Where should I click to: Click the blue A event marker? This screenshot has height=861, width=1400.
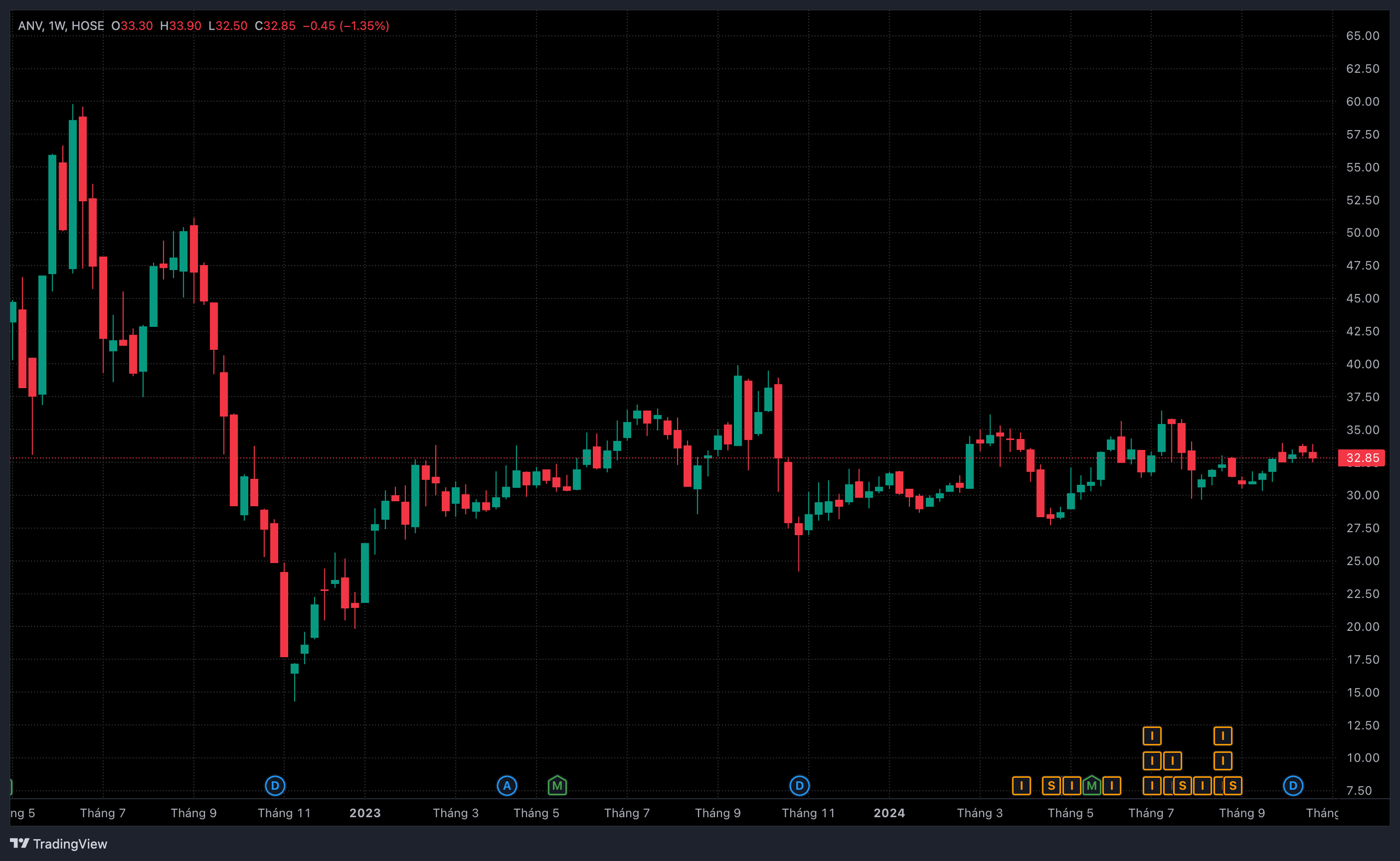coord(507,786)
